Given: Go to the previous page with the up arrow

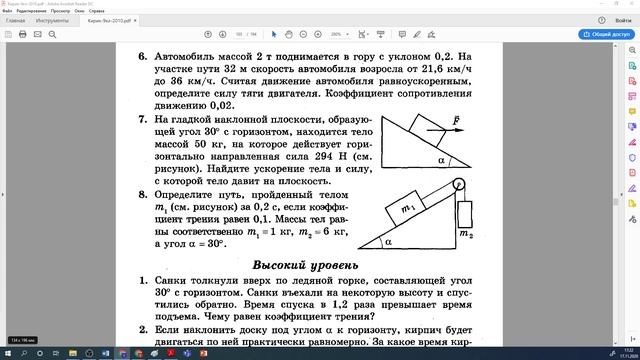Looking at the screenshot, I should (208, 35).
